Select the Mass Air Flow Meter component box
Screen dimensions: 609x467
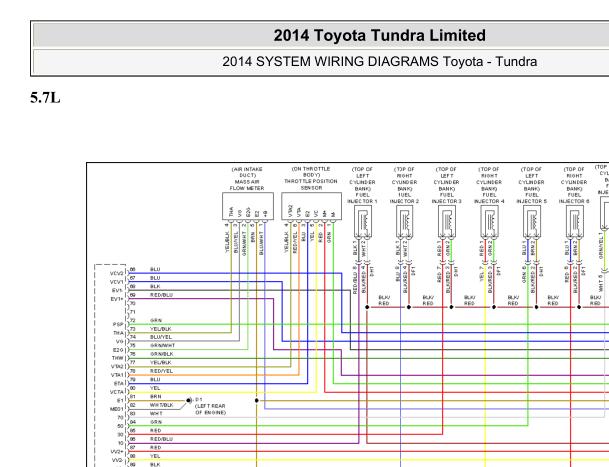click(248, 206)
